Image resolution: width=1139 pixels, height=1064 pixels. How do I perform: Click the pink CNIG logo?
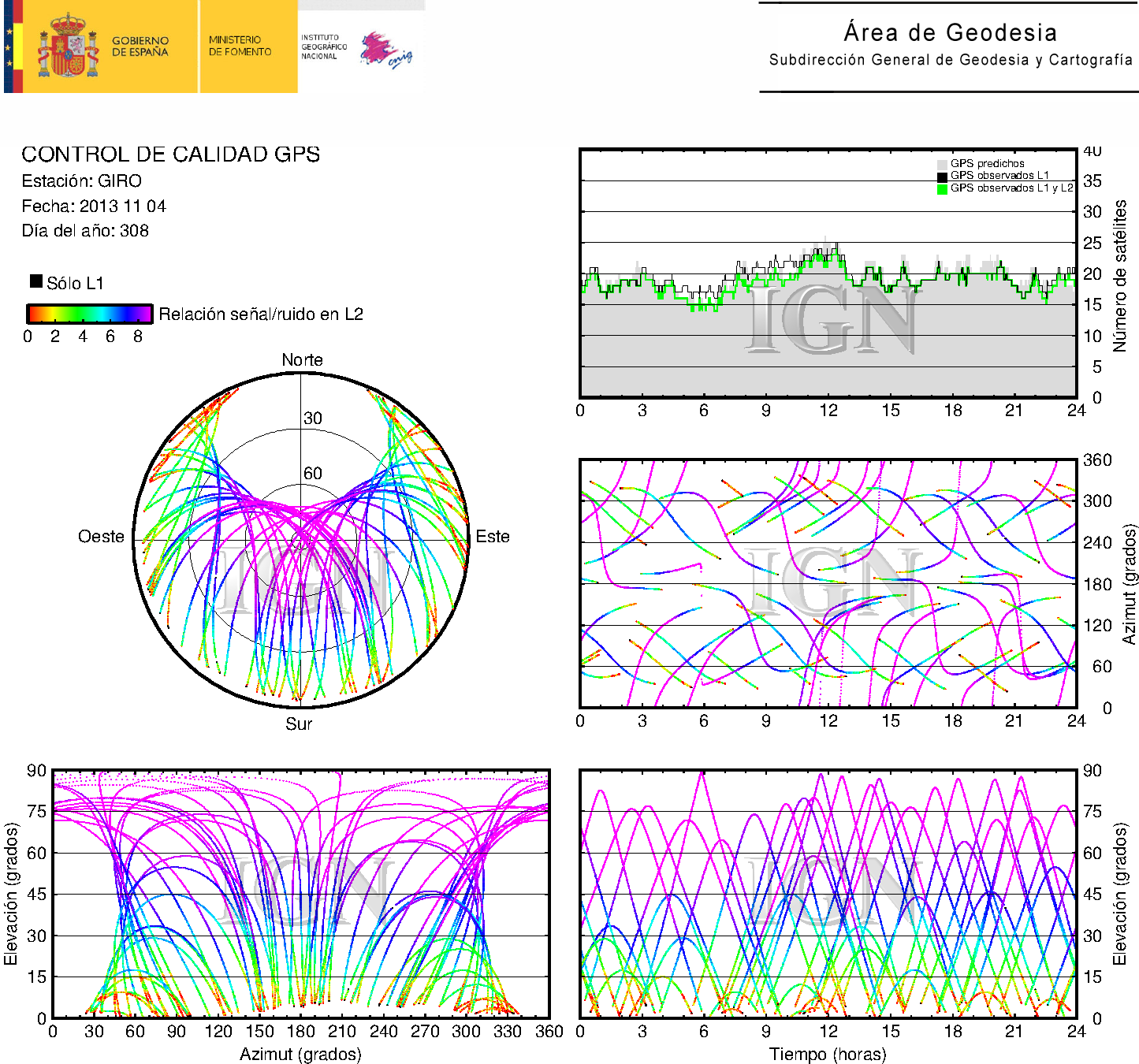click(x=385, y=50)
